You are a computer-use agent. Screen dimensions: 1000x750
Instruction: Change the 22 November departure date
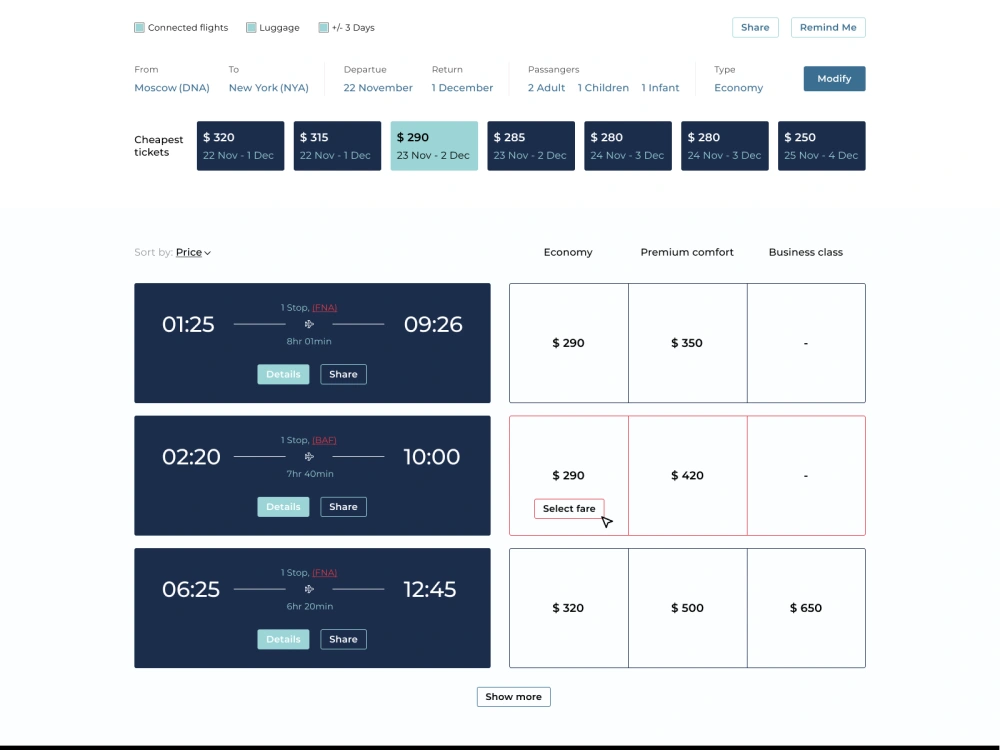point(378,88)
